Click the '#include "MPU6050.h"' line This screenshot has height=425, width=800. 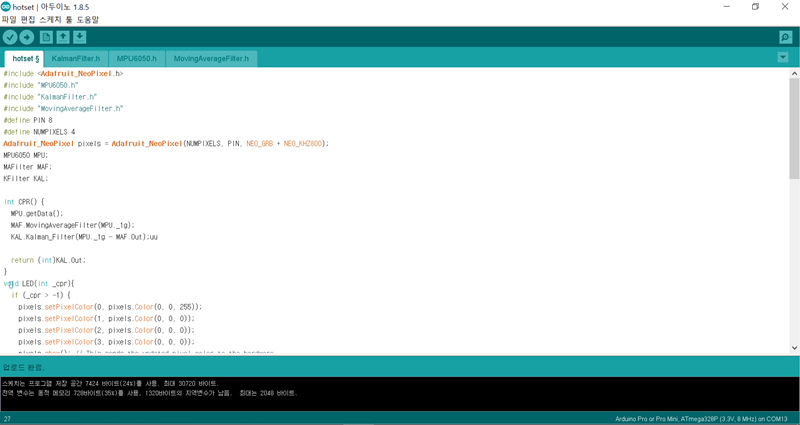pos(41,85)
